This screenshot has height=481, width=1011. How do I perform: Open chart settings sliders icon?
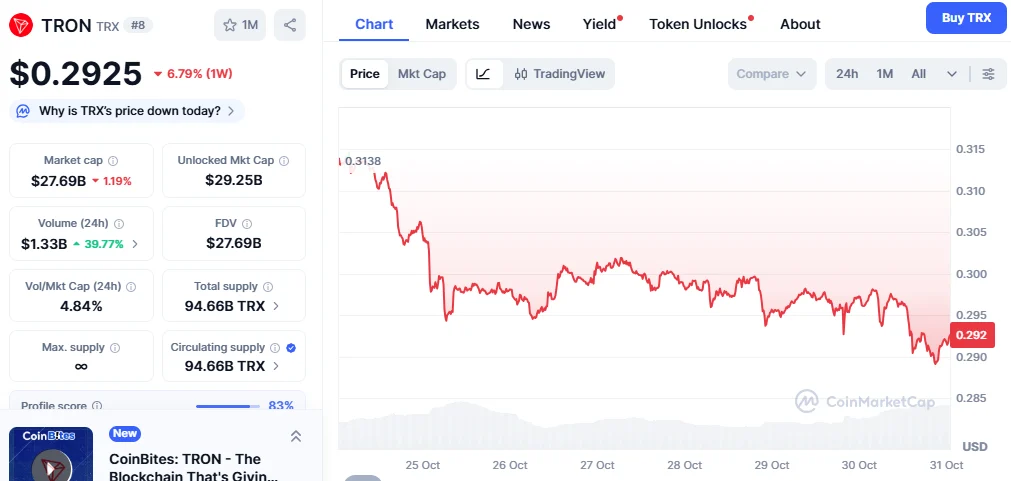[x=988, y=74]
